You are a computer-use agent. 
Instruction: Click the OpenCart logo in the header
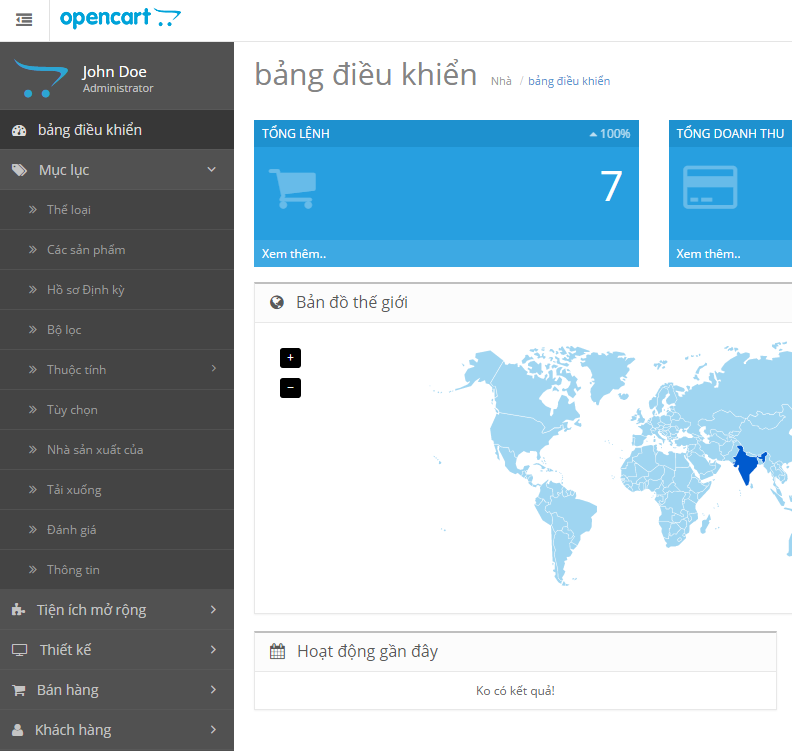click(120, 18)
